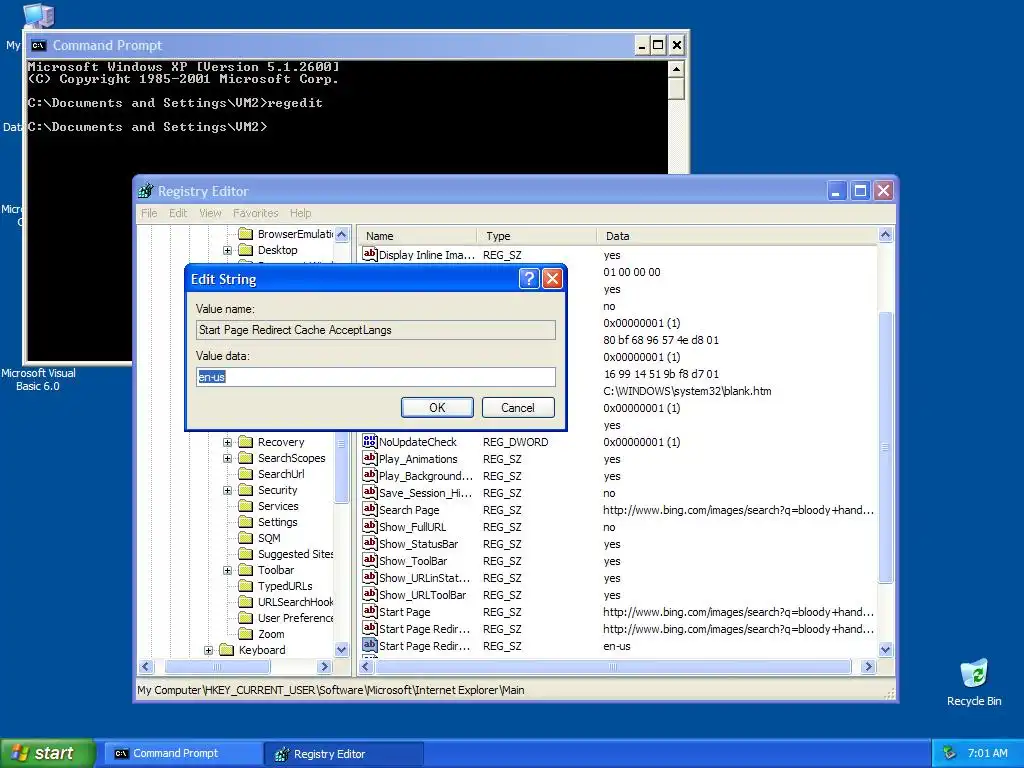Screen dimensions: 1024x768
Task: Expand the Keyboard registry key
Action: pyautogui.click(x=208, y=650)
